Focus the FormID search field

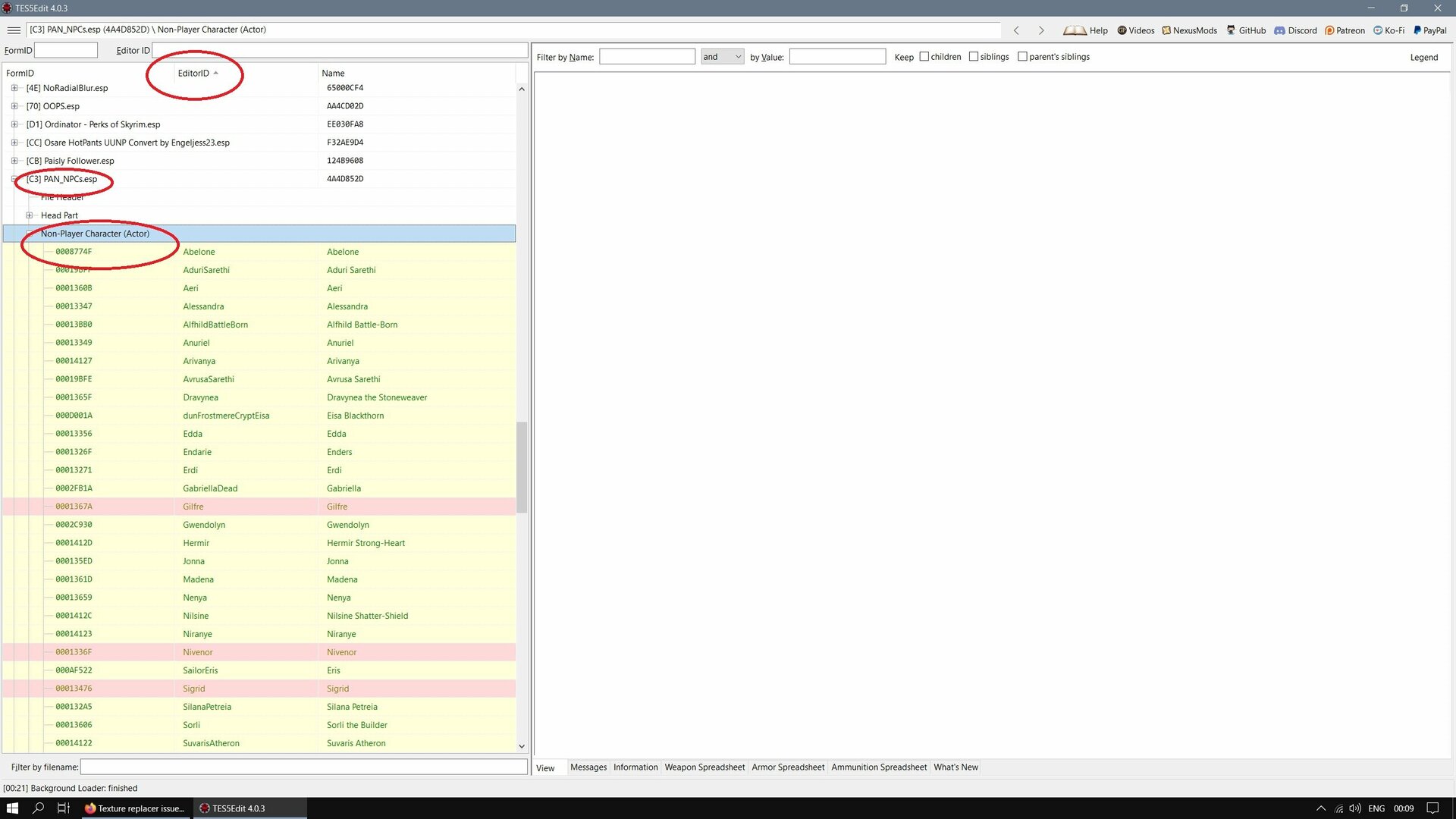click(66, 50)
